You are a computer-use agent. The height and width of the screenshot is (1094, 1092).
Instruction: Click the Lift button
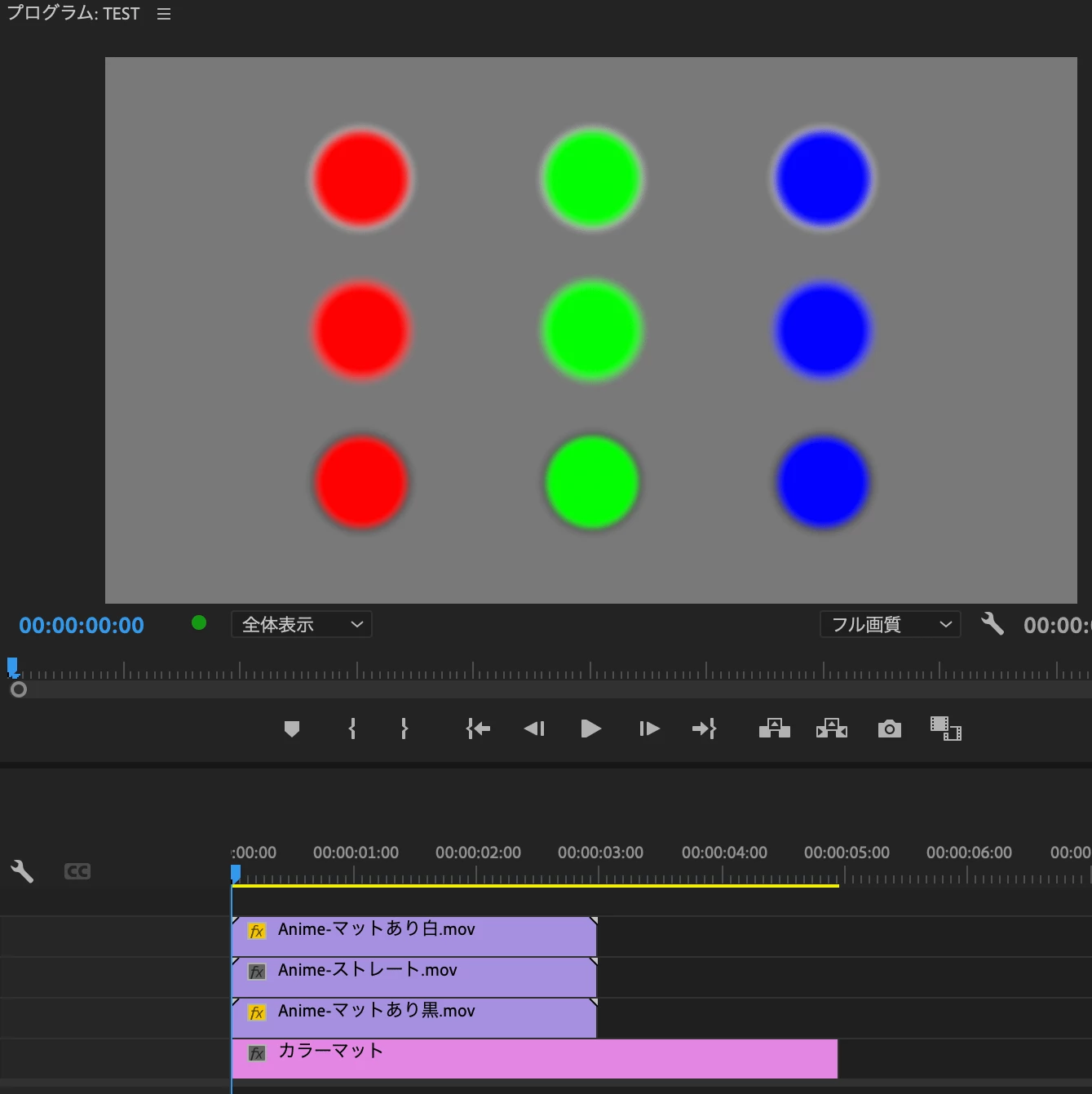(x=775, y=729)
